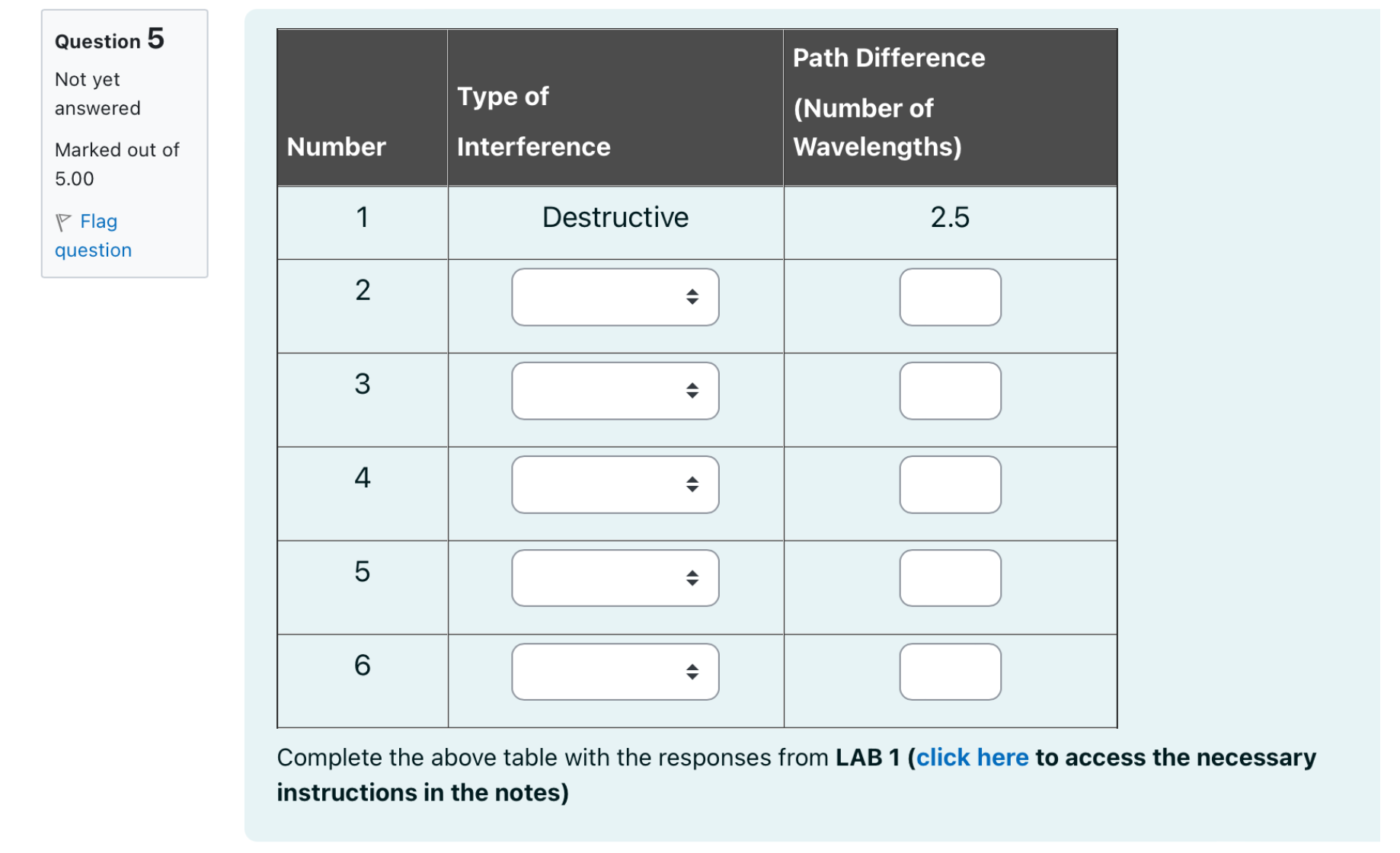Viewport: 1400px width, 853px height.
Task: Select the path difference input for row 4
Action: [x=950, y=484]
